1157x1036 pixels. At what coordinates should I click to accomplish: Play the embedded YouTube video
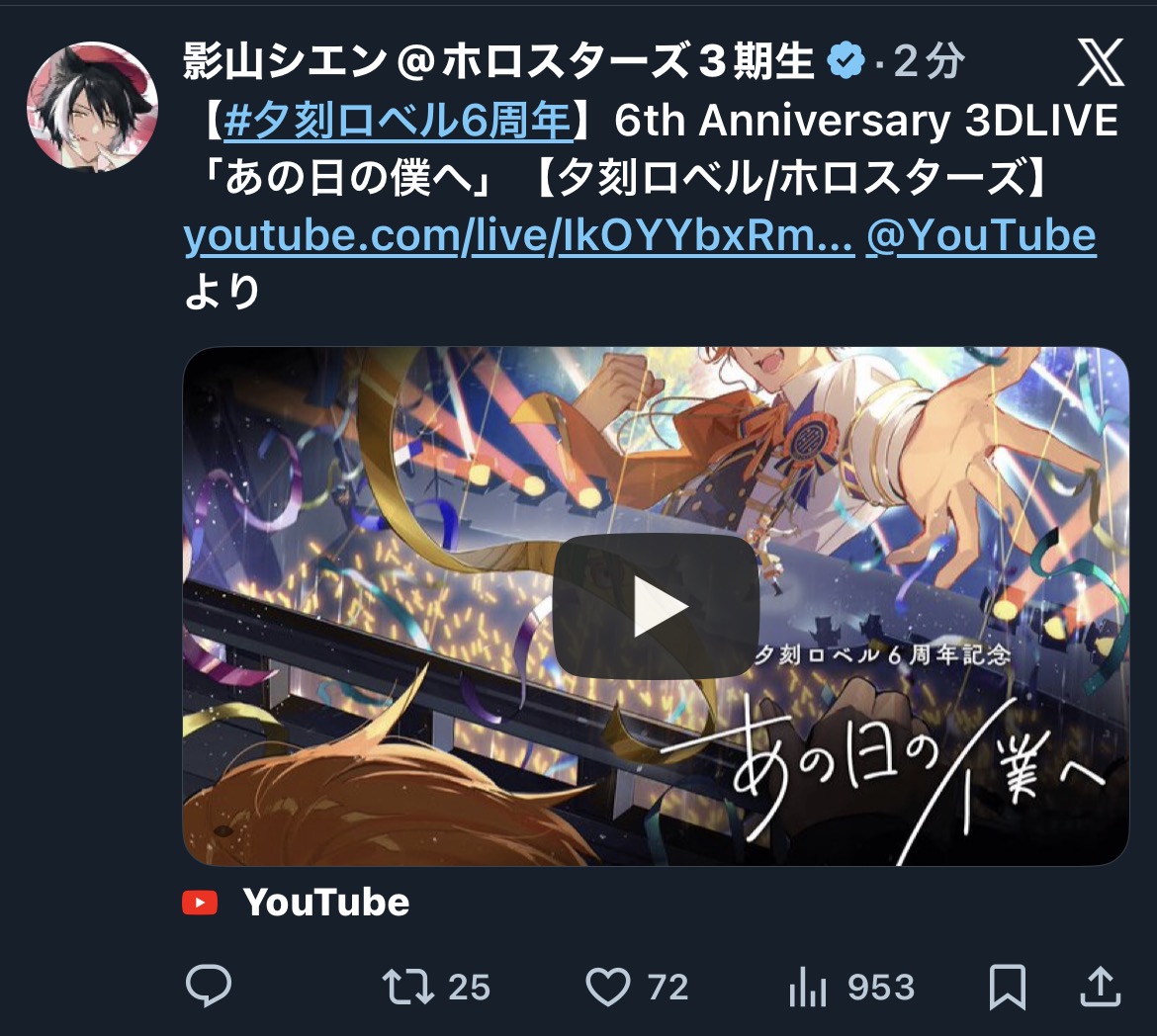656,607
